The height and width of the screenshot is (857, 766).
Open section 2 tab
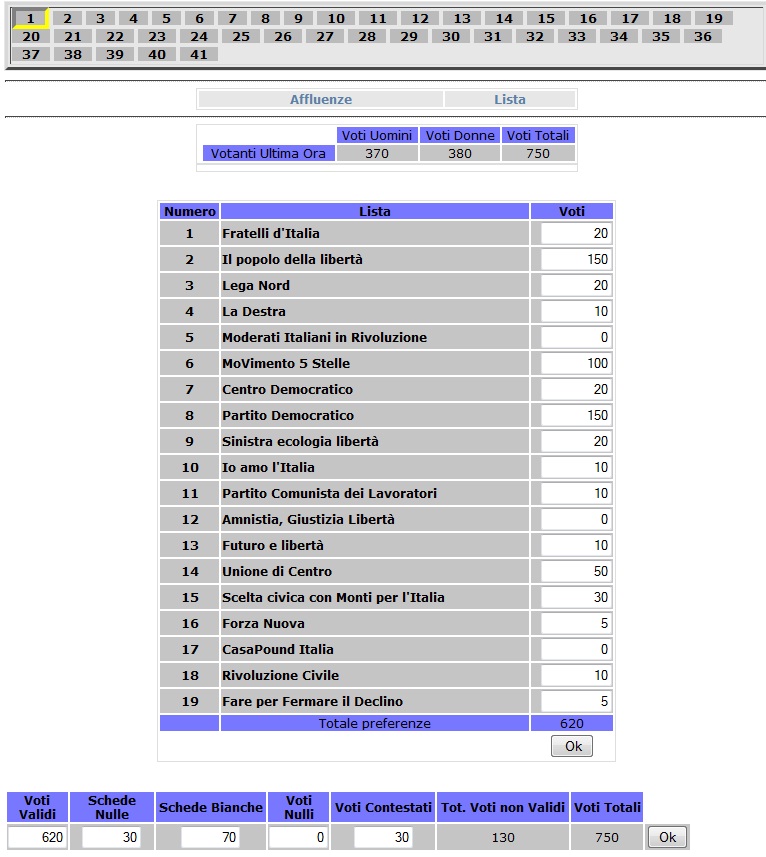click(67, 19)
